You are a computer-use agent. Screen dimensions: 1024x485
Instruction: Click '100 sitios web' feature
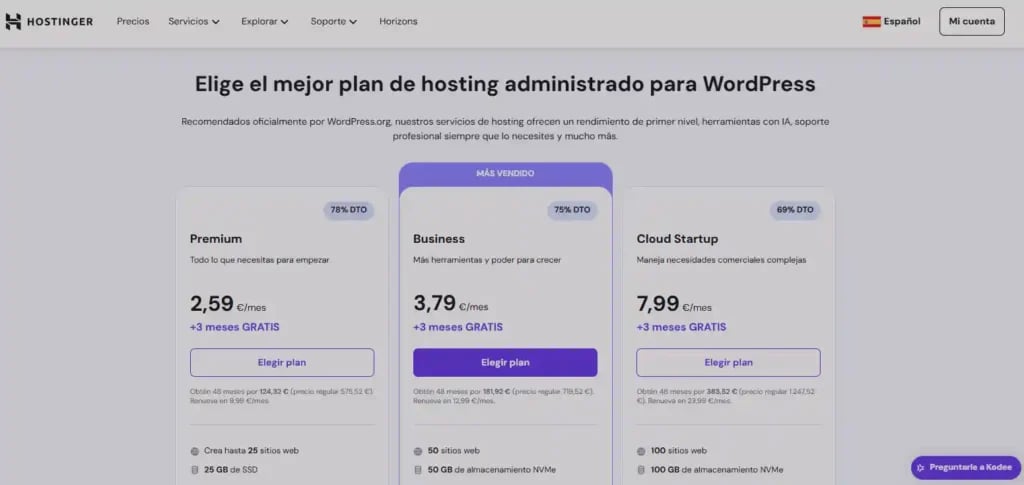click(x=679, y=450)
